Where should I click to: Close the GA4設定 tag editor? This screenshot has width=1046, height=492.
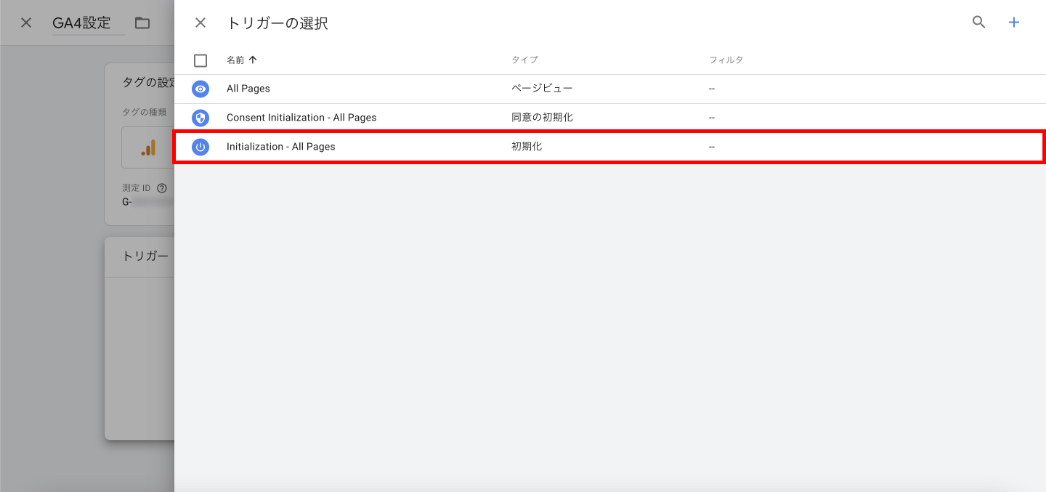tap(26, 23)
